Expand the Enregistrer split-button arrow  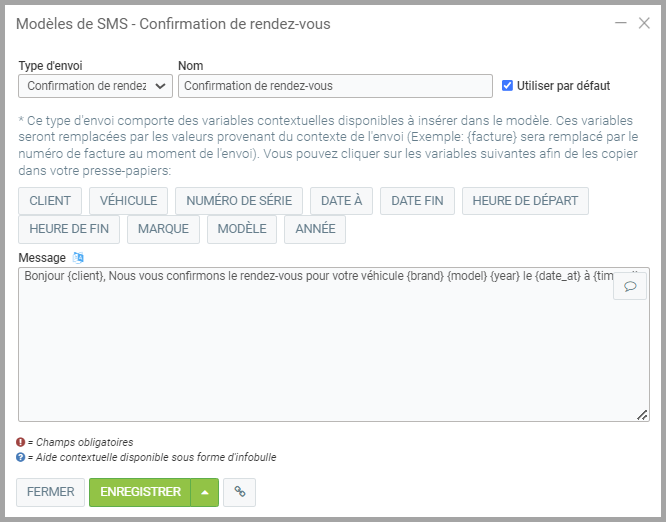205,492
